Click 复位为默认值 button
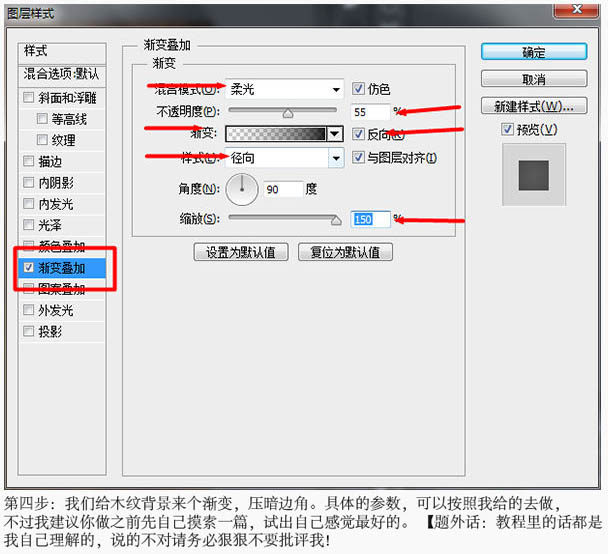The image size is (608, 554). 345,252
